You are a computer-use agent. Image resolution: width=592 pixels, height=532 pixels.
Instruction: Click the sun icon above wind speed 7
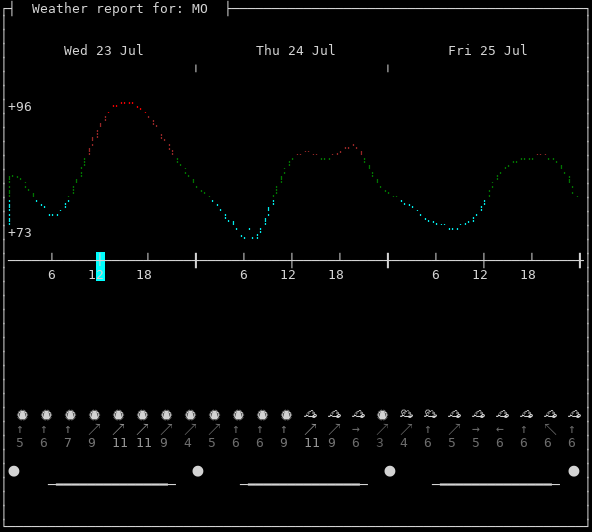pyautogui.click(x=70, y=415)
